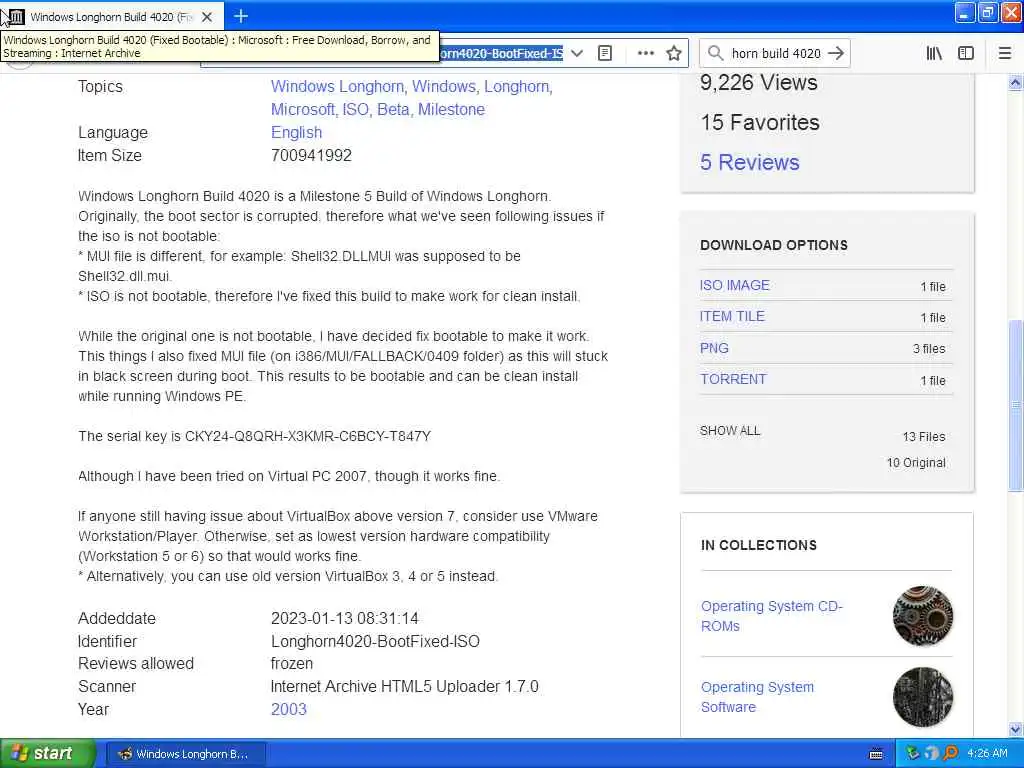Viewport: 1024px width, 768px height.
Task: Open the Microsoft topic link
Action: (304, 110)
